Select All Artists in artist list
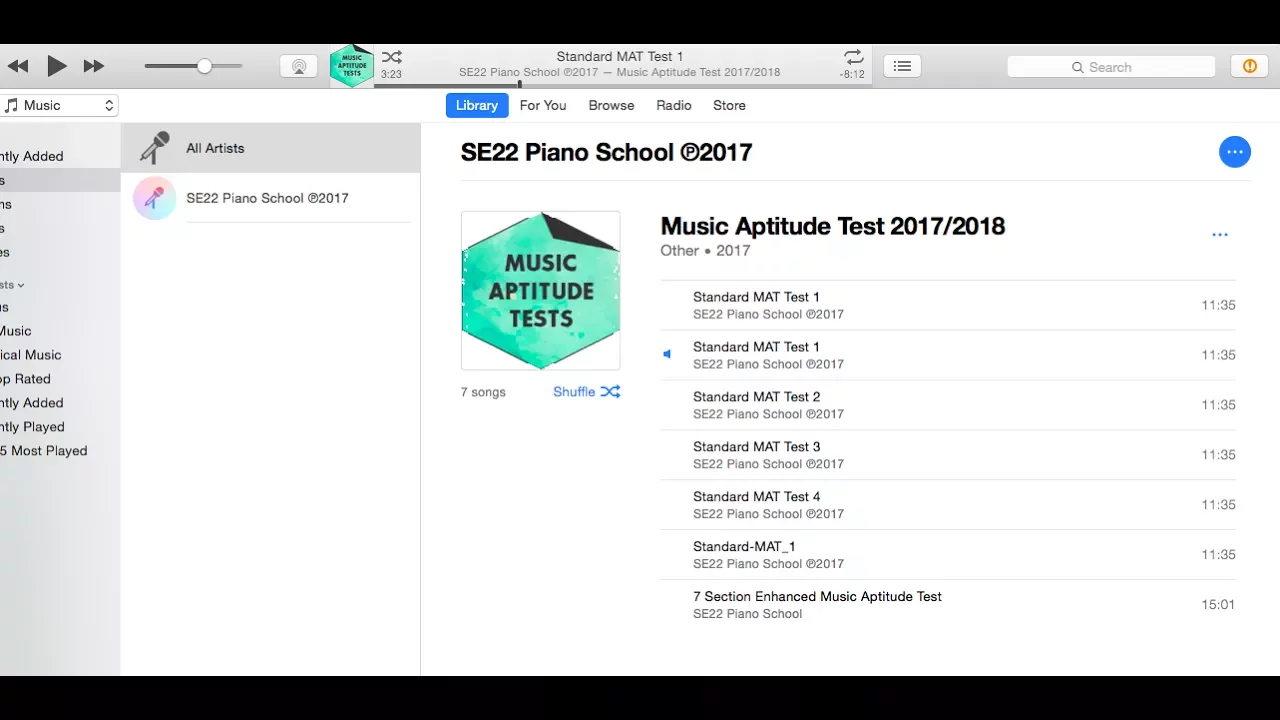Viewport: 1280px width, 720px height. [x=271, y=148]
